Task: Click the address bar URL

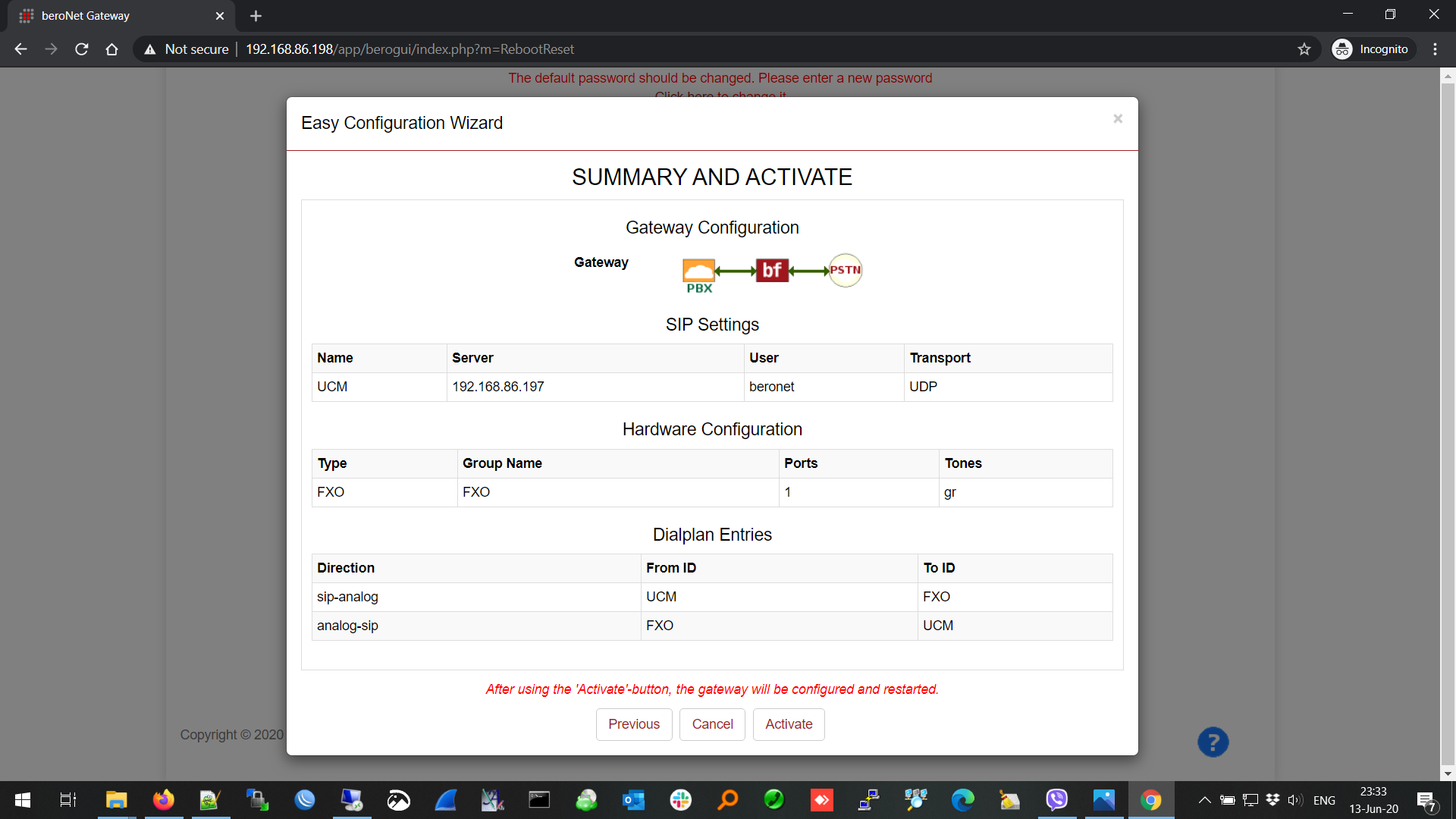Action: [409, 49]
